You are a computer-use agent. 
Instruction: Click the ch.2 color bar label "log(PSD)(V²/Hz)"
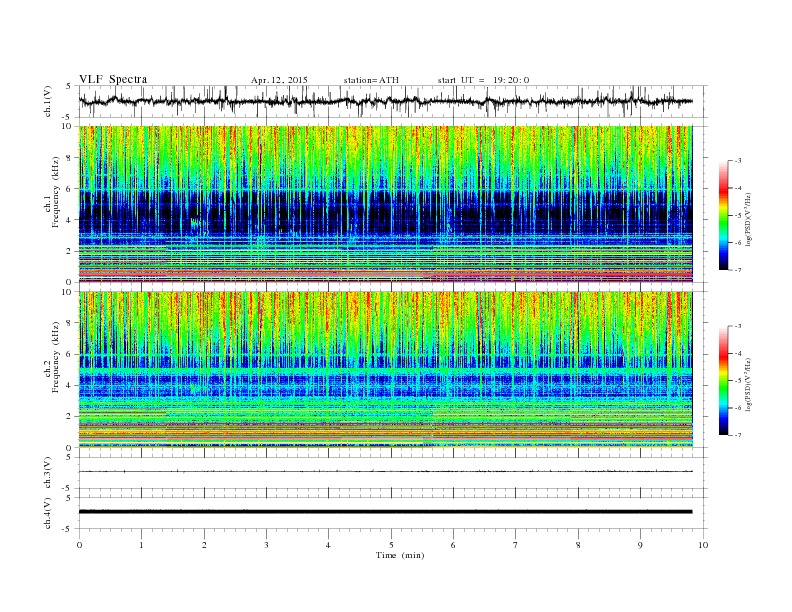click(748, 385)
